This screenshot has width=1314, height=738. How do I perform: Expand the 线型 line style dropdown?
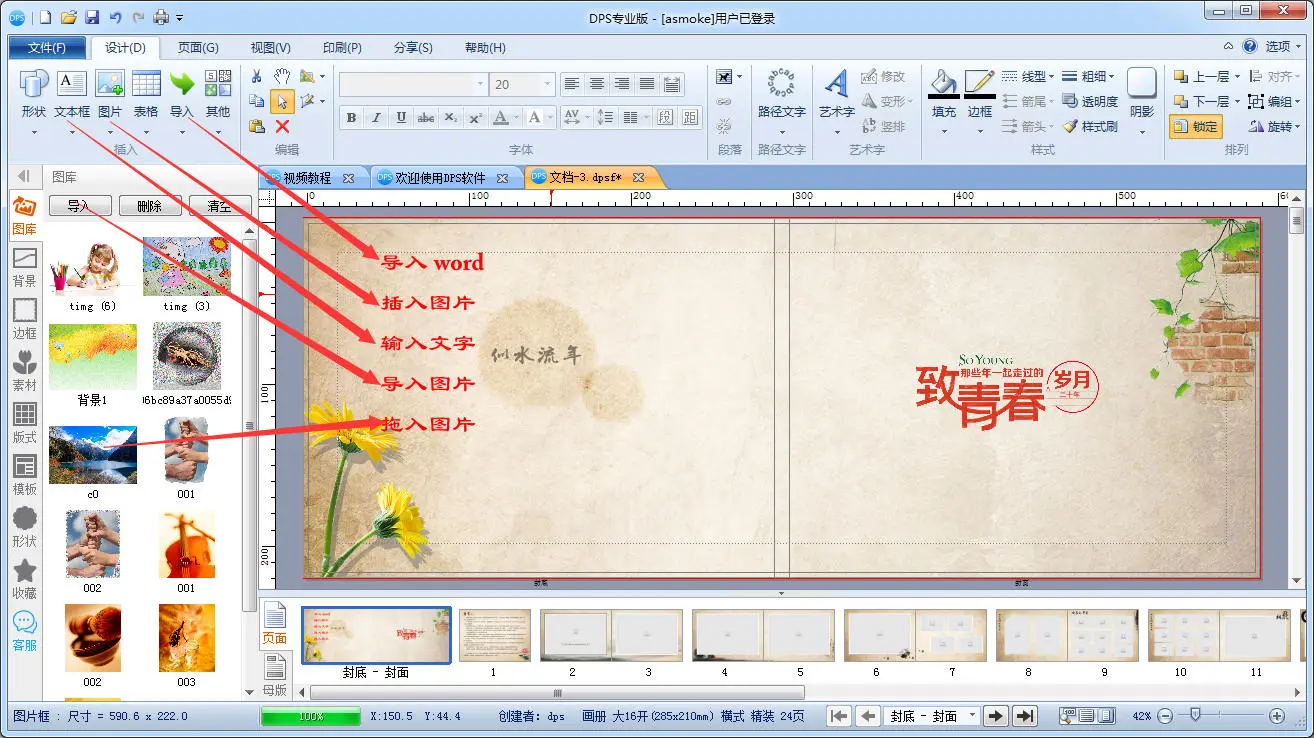coord(1051,76)
